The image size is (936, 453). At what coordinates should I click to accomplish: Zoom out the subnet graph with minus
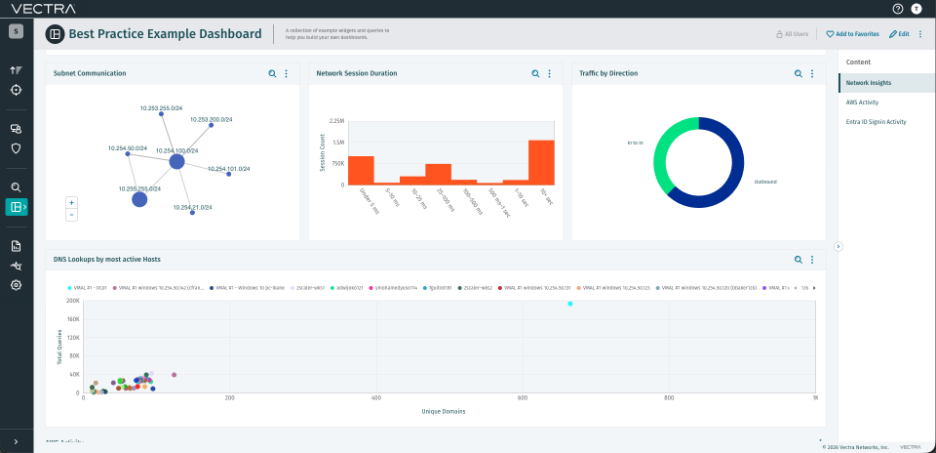(x=72, y=215)
